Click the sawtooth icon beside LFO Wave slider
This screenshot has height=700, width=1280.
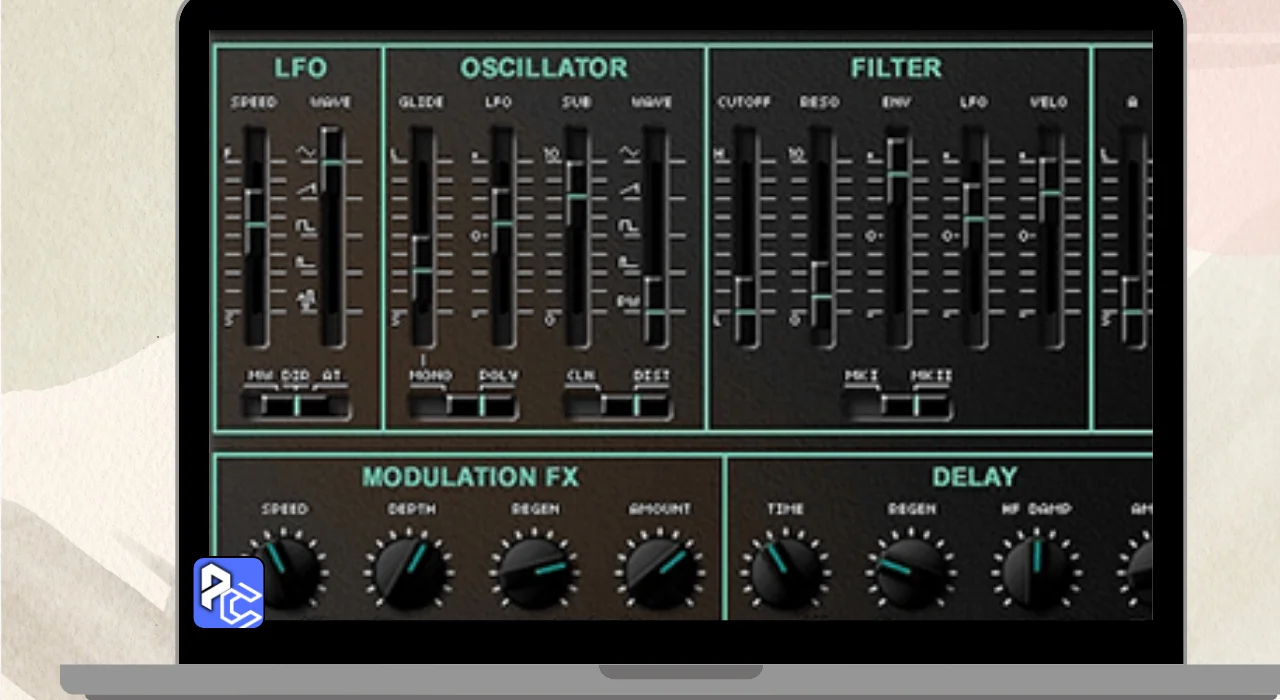pos(305,189)
